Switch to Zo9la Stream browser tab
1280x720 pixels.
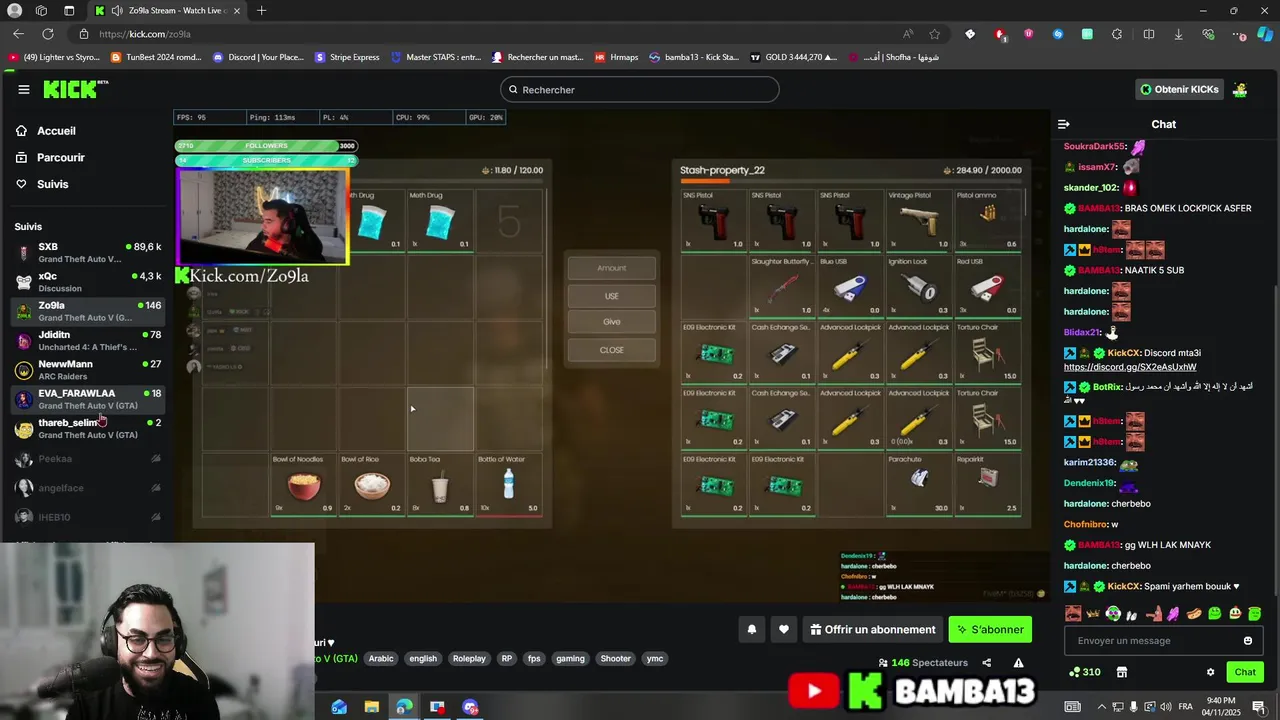pos(166,10)
